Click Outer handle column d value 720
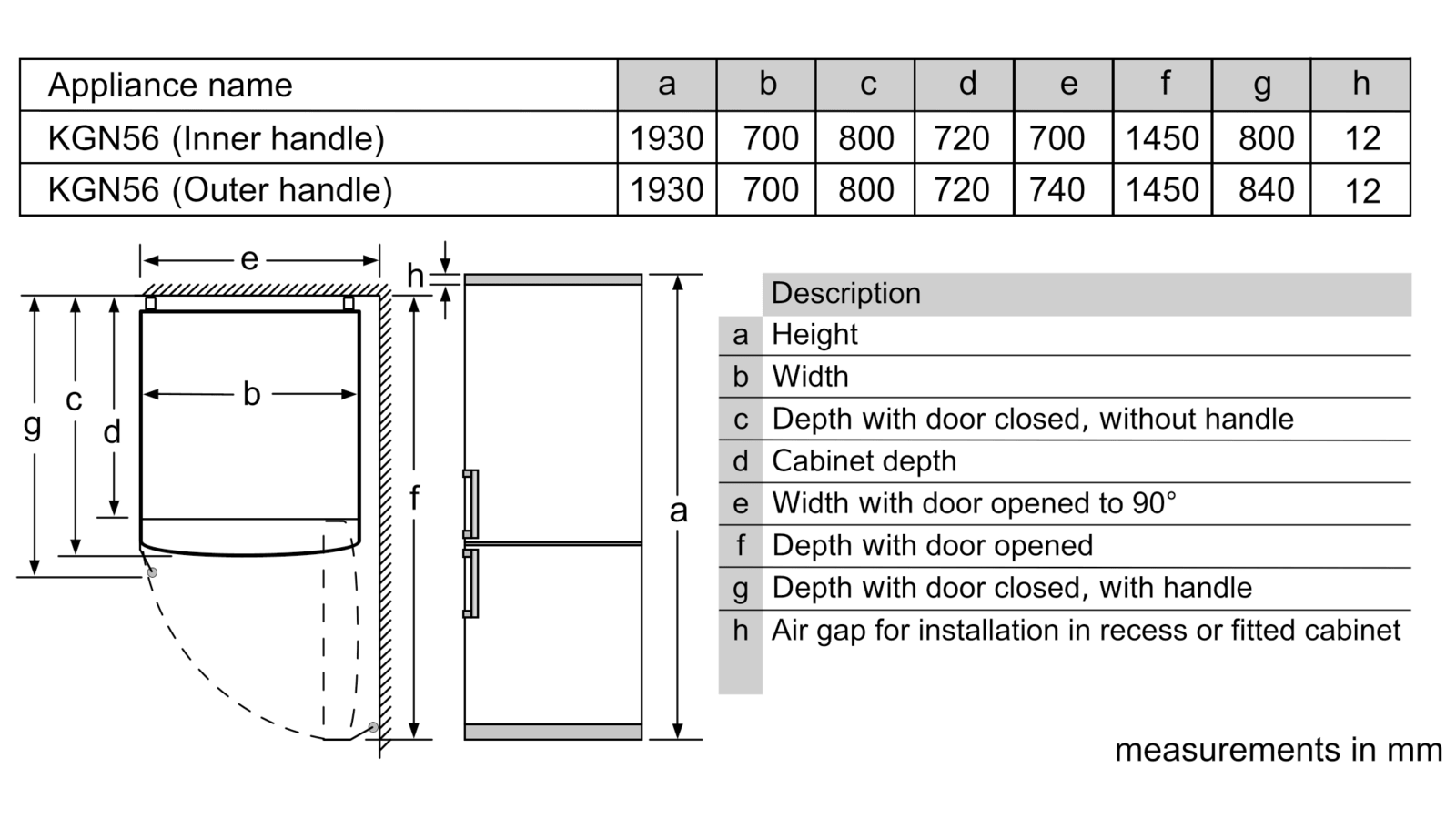 click(x=962, y=189)
